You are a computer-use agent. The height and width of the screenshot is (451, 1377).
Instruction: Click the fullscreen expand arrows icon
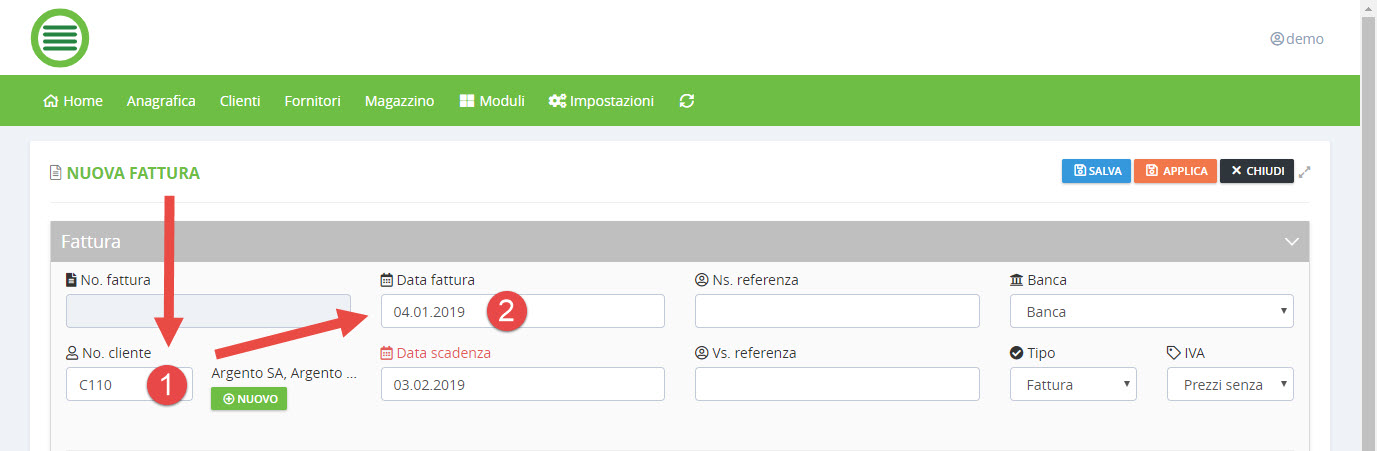tap(1304, 172)
